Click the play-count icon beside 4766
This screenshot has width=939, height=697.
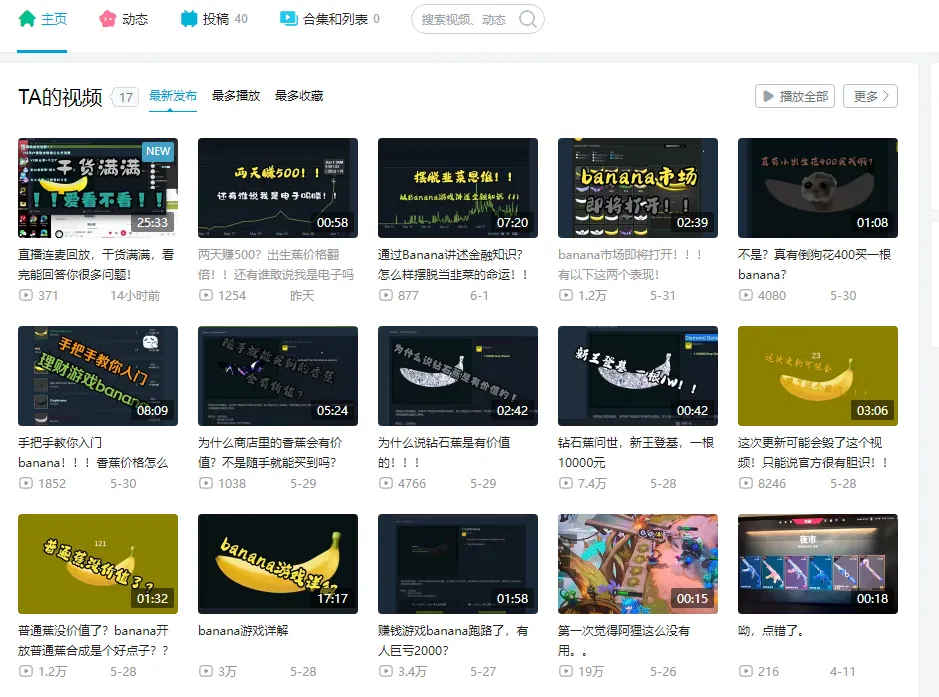click(x=386, y=483)
